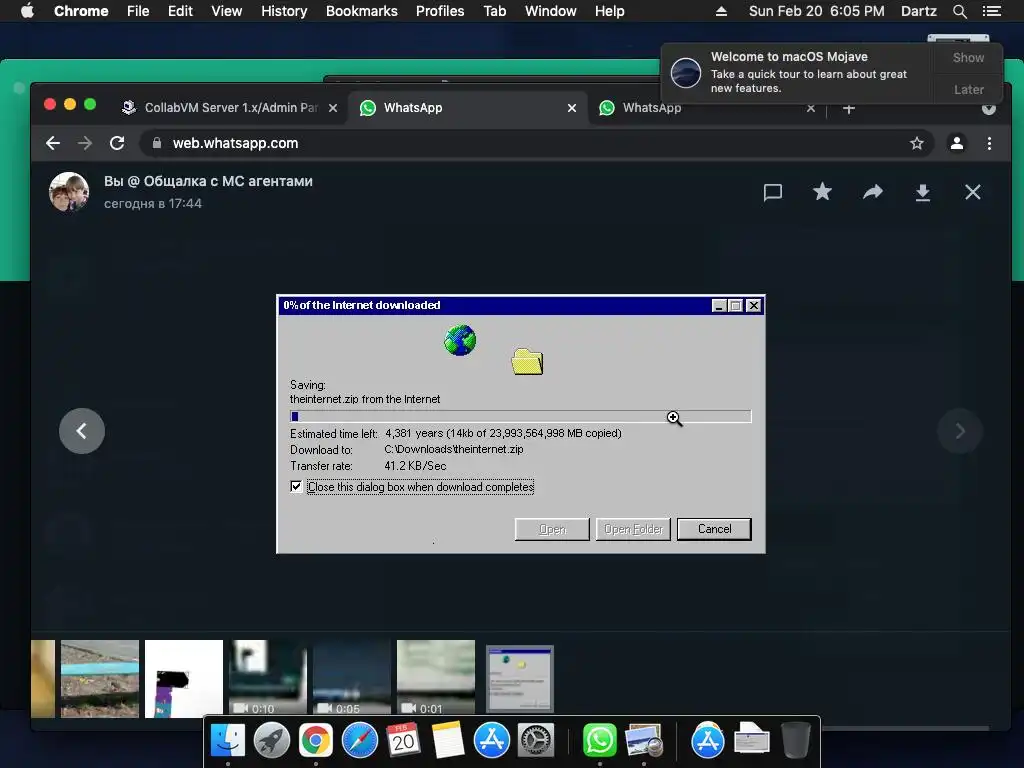Bookmark this page with star icon
Image resolution: width=1024 pixels, height=768 pixels.
click(x=917, y=143)
